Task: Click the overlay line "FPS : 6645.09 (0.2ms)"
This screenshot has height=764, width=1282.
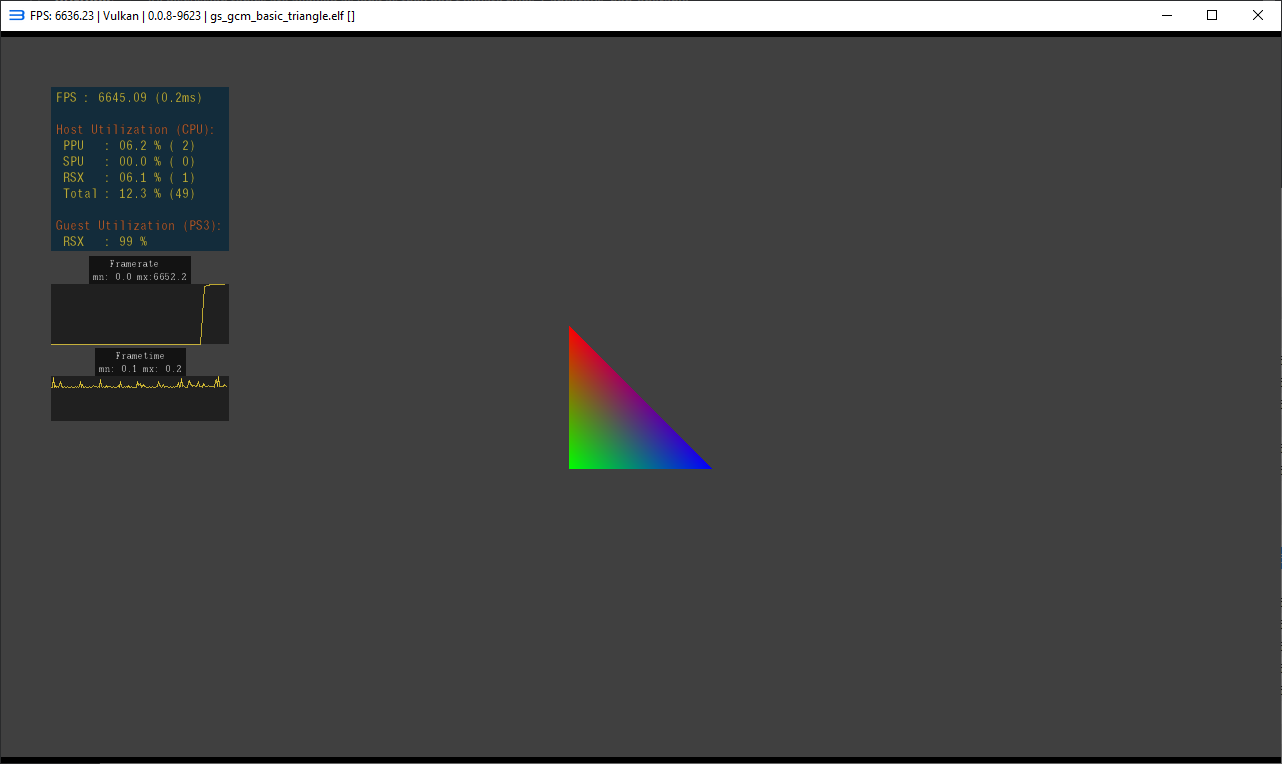Action: [129, 98]
